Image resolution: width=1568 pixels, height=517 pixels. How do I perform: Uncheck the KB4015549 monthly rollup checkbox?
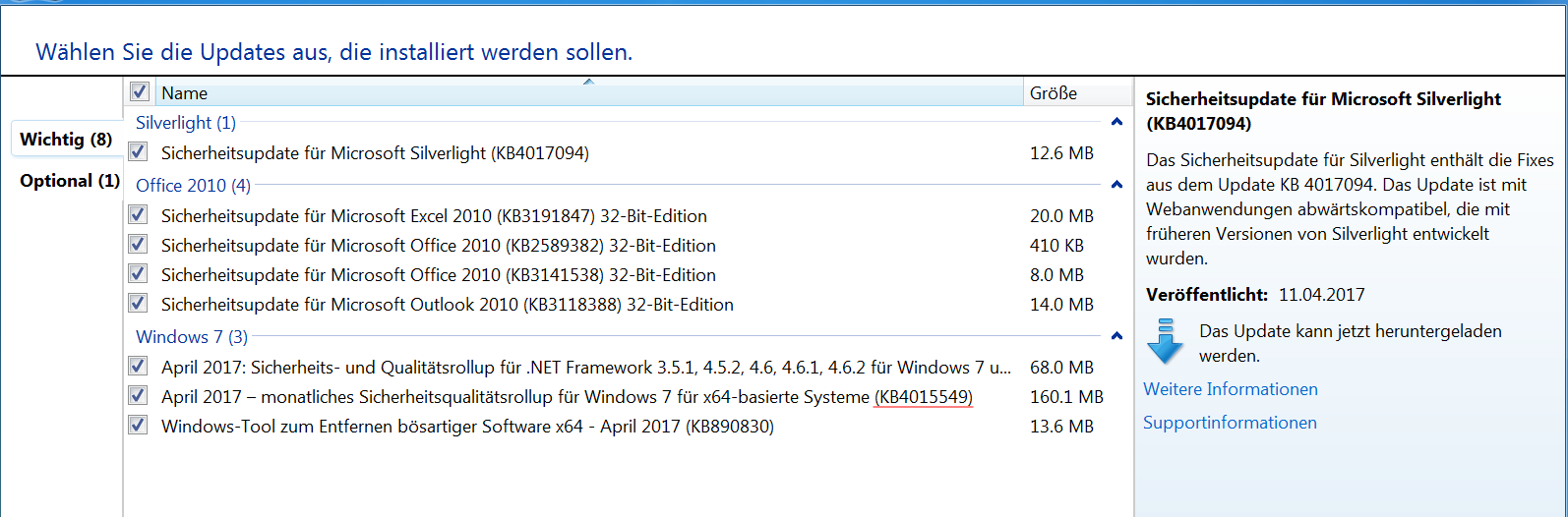tap(138, 396)
